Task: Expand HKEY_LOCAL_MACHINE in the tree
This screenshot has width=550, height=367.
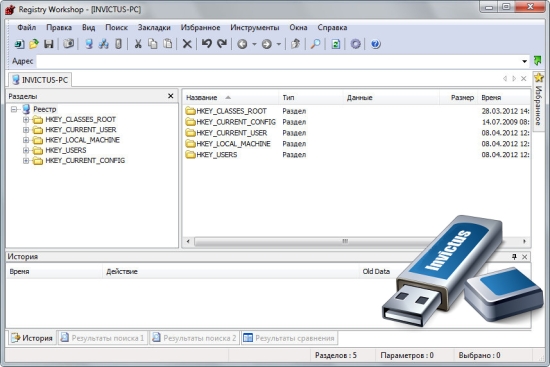Action: (x=26, y=140)
